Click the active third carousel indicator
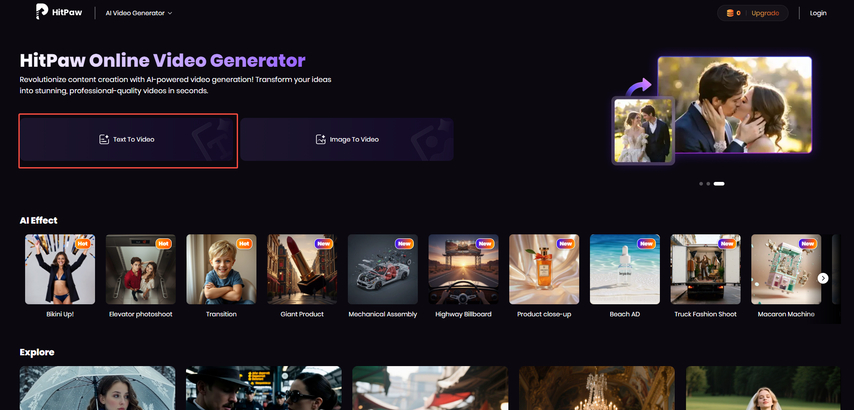The image size is (854, 410). coord(719,184)
